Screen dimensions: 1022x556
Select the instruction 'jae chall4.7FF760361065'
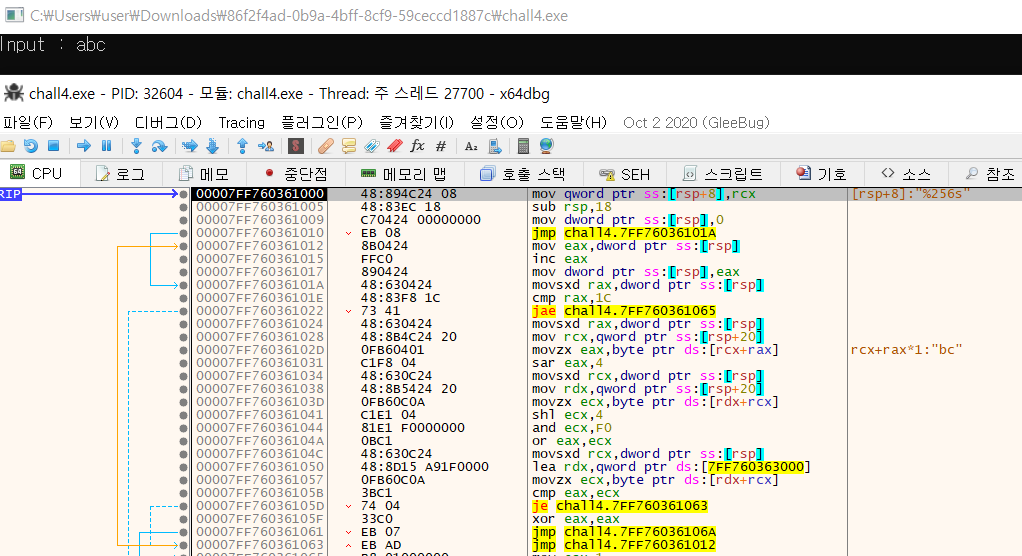point(624,311)
